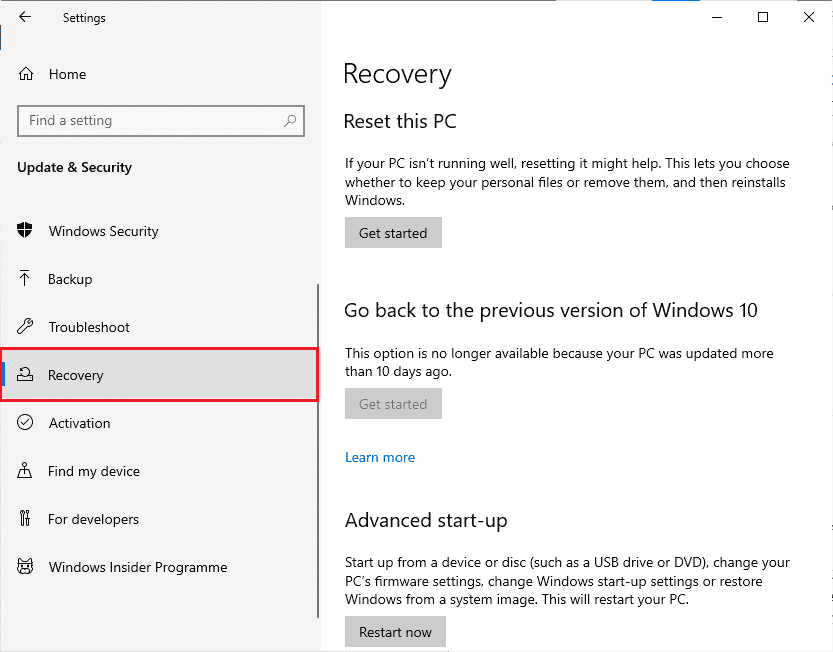
Task: Click the greyed-out Get started button
Action: coord(393,404)
